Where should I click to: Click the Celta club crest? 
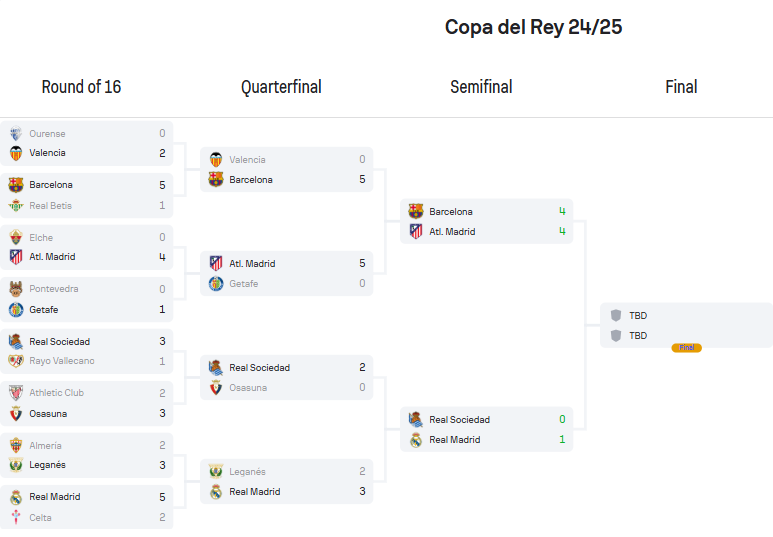[16, 517]
